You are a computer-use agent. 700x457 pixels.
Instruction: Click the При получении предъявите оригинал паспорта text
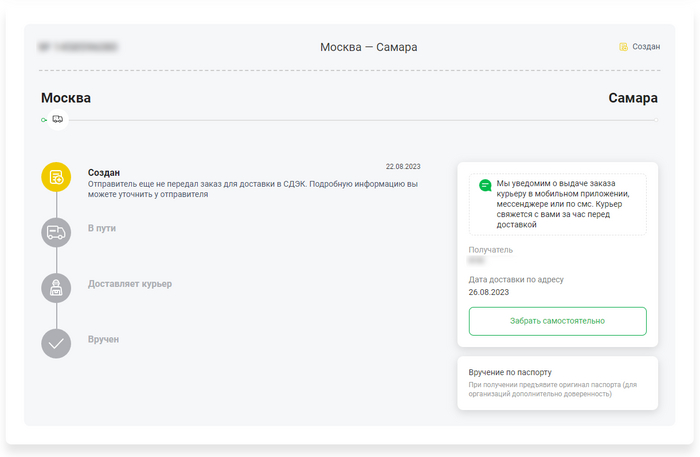click(553, 389)
